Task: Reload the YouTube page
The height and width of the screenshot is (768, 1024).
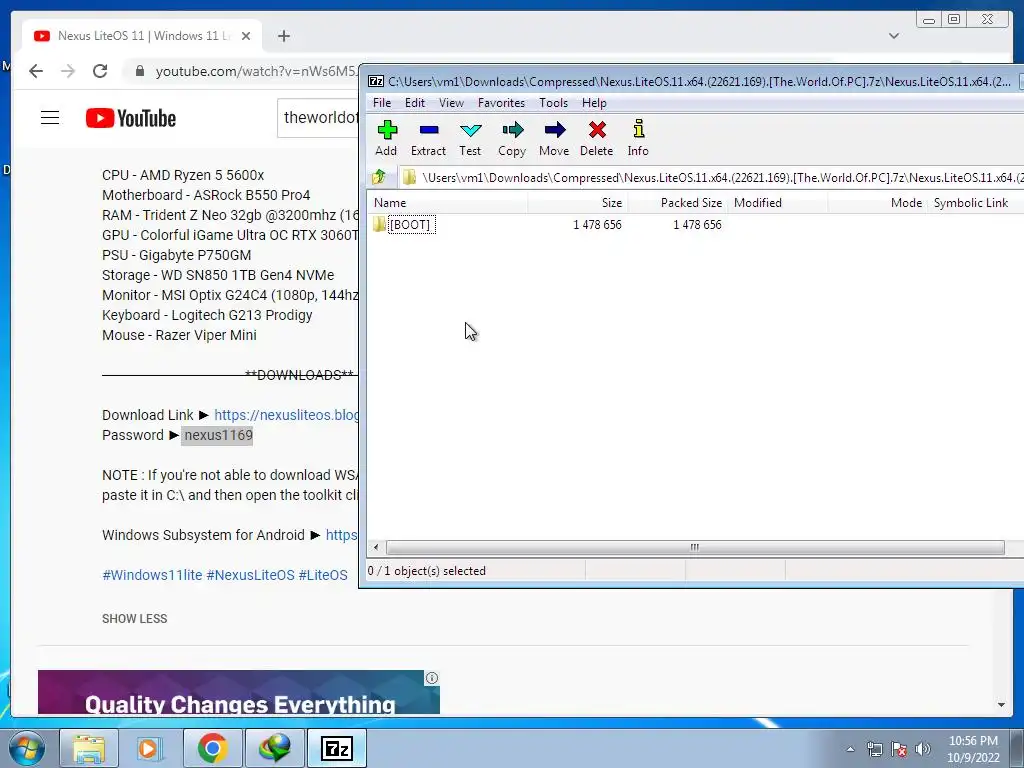Action: 100,71
